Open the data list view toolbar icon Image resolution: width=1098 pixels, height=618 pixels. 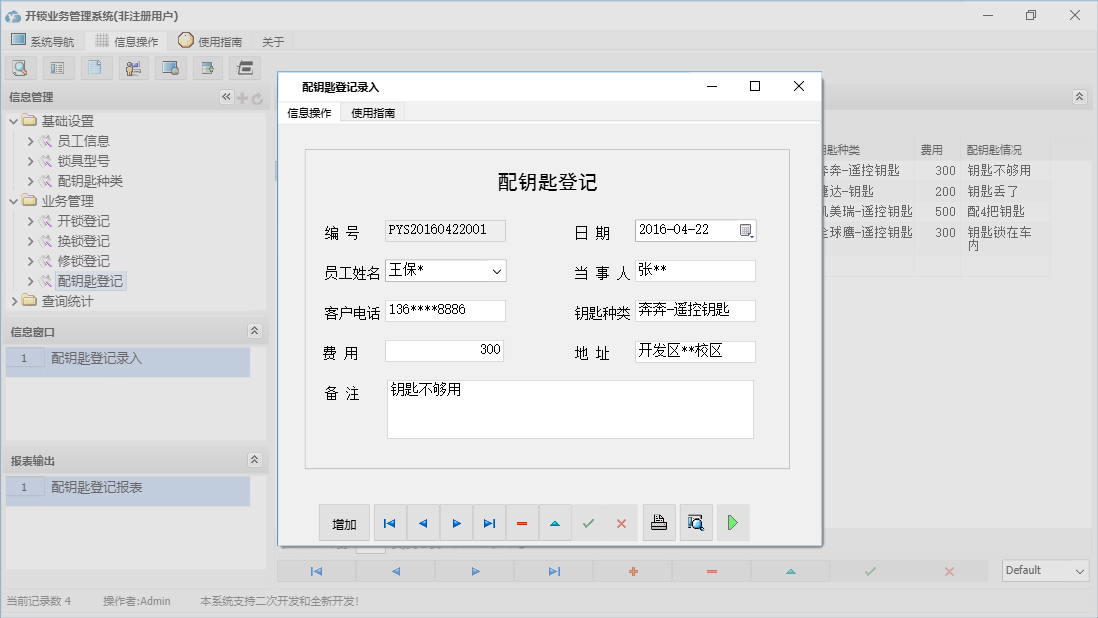[57, 67]
